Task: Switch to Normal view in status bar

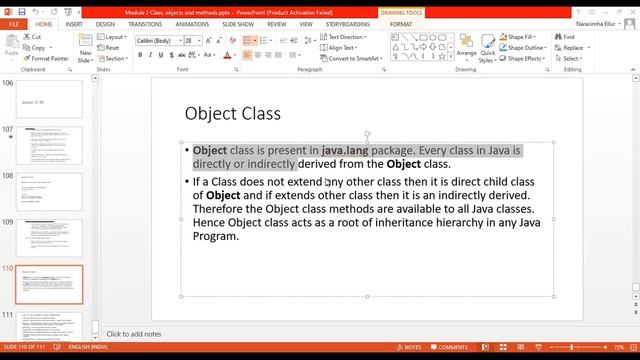Action: (485, 347)
